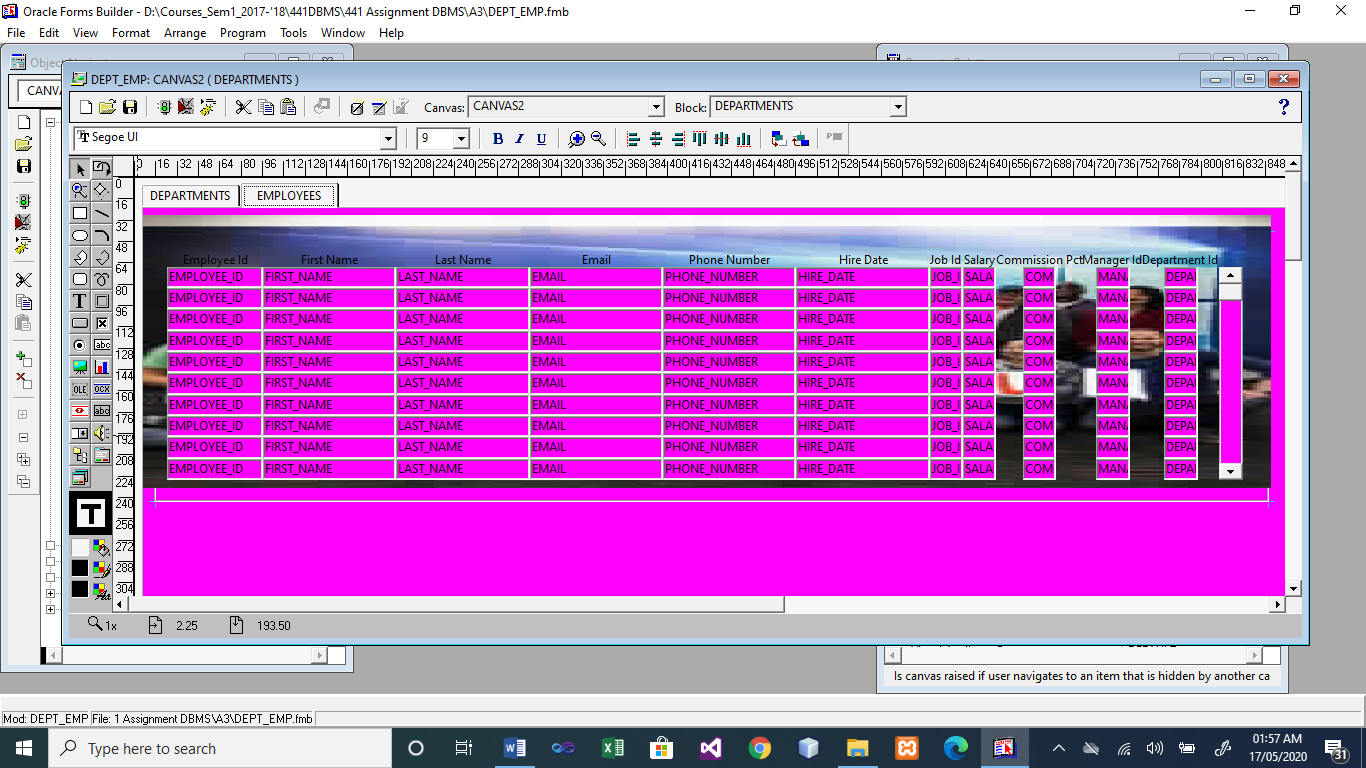Select the Rotate tool in tool palette

[102, 168]
